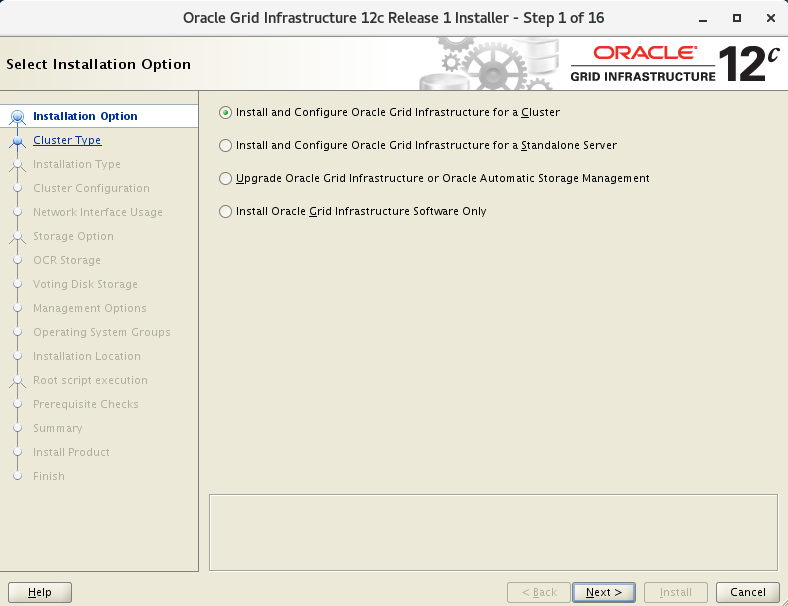This screenshot has height=606, width=788.
Task: Cancel the installer
Action: (748, 592)
